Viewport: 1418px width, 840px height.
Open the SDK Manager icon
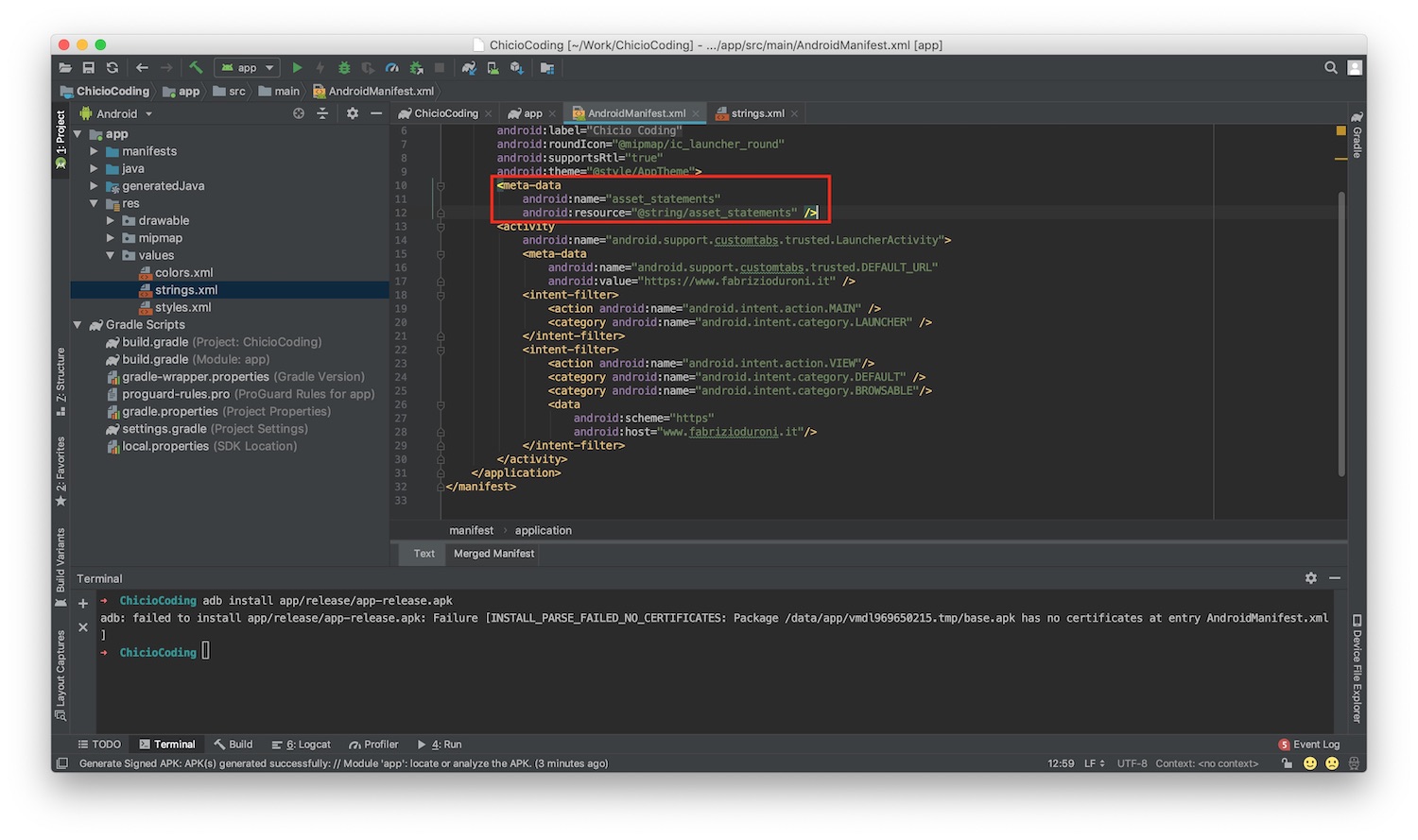(x=517, y=68)
